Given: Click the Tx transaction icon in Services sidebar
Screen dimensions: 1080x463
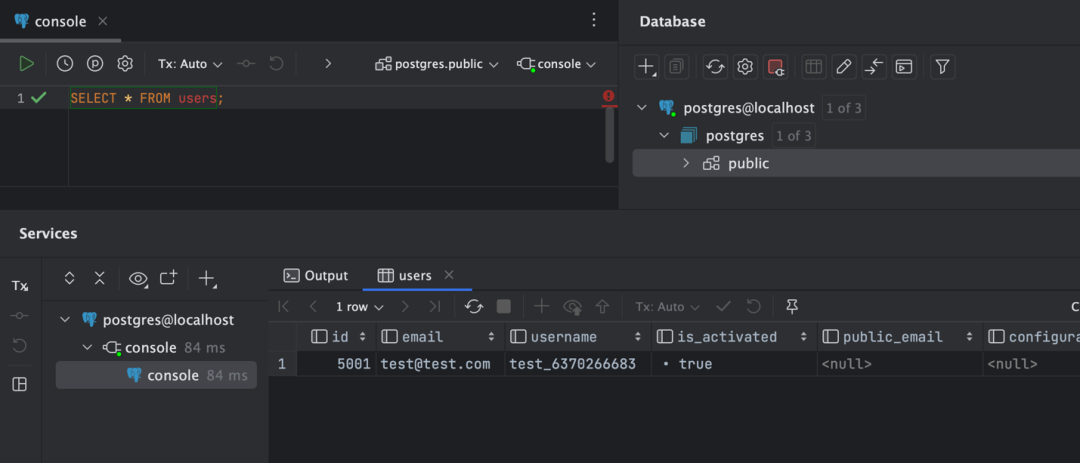Looking at the screenshot, I should [x=20, y=286].
